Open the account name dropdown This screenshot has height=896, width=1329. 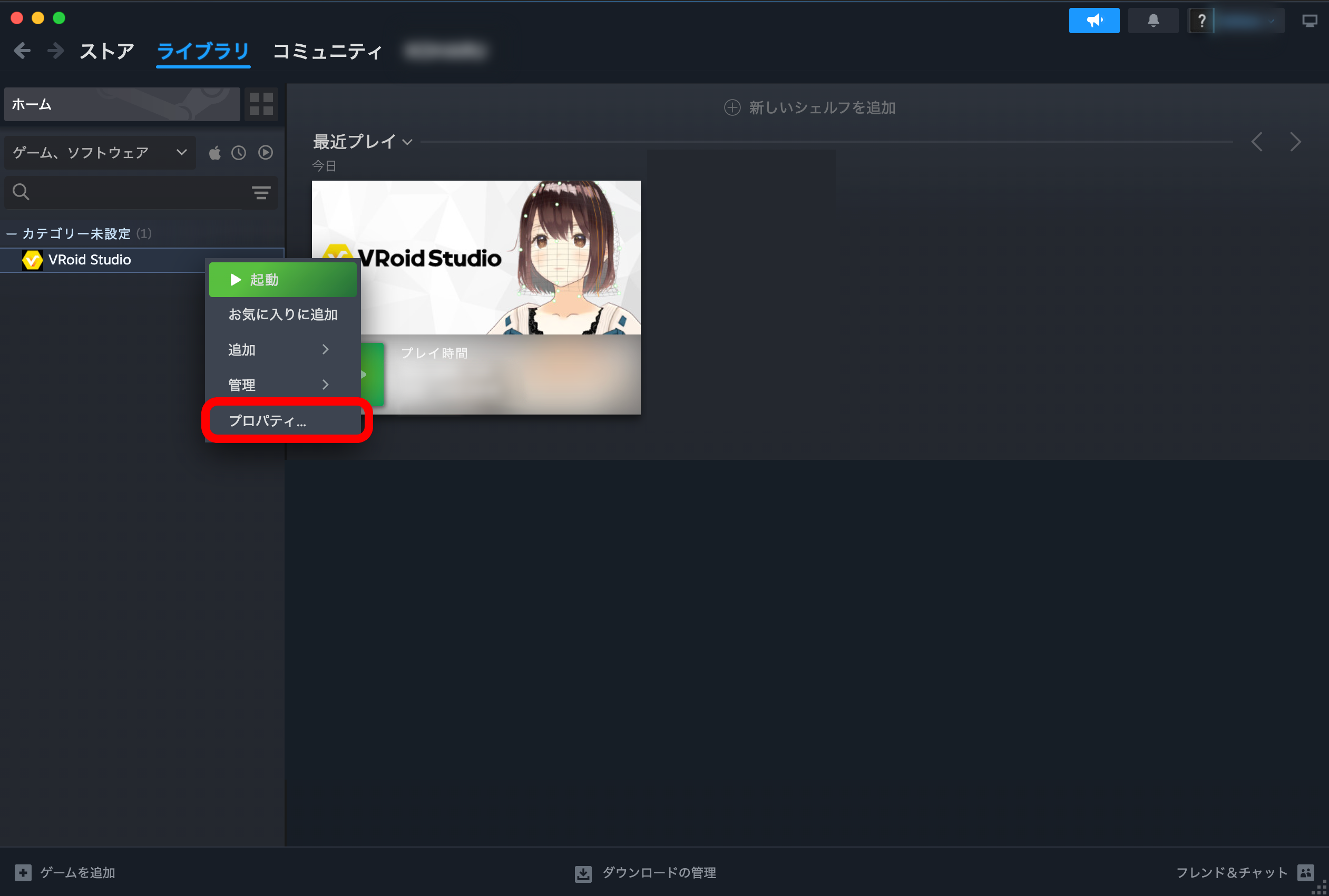[x=1249, y=21]
